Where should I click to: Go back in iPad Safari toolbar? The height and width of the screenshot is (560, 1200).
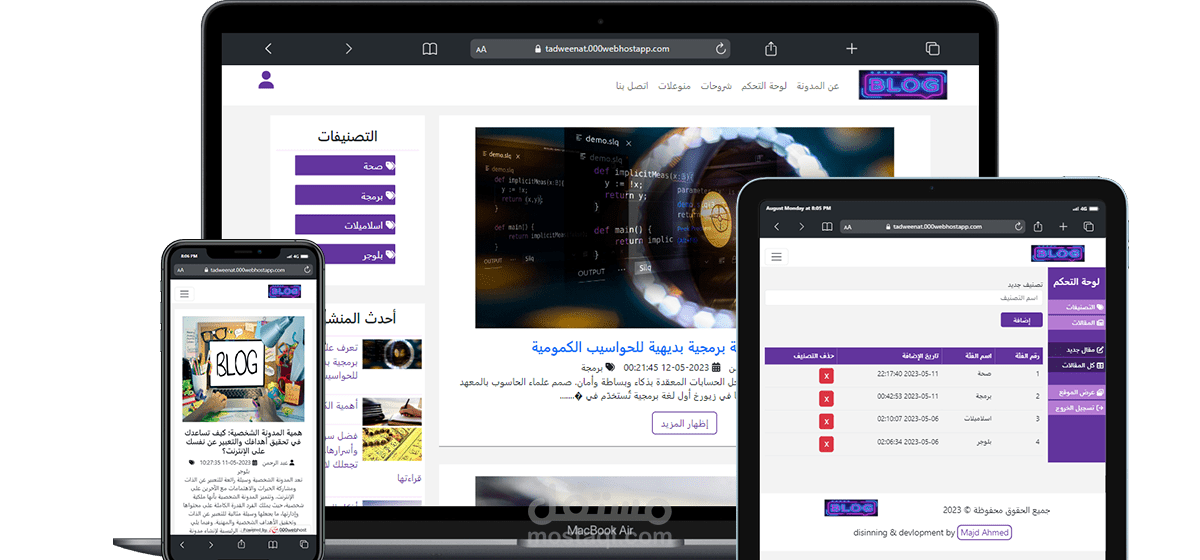tap(777, 227)
